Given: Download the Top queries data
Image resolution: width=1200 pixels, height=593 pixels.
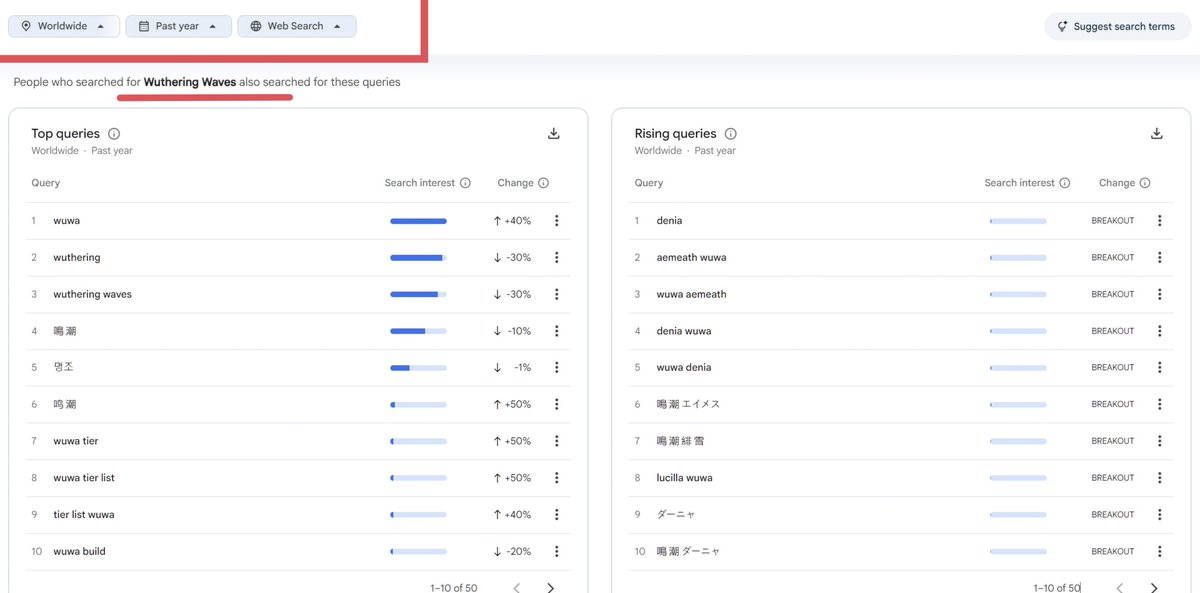Looking at the screenshot, I should (x=554, y=134).
